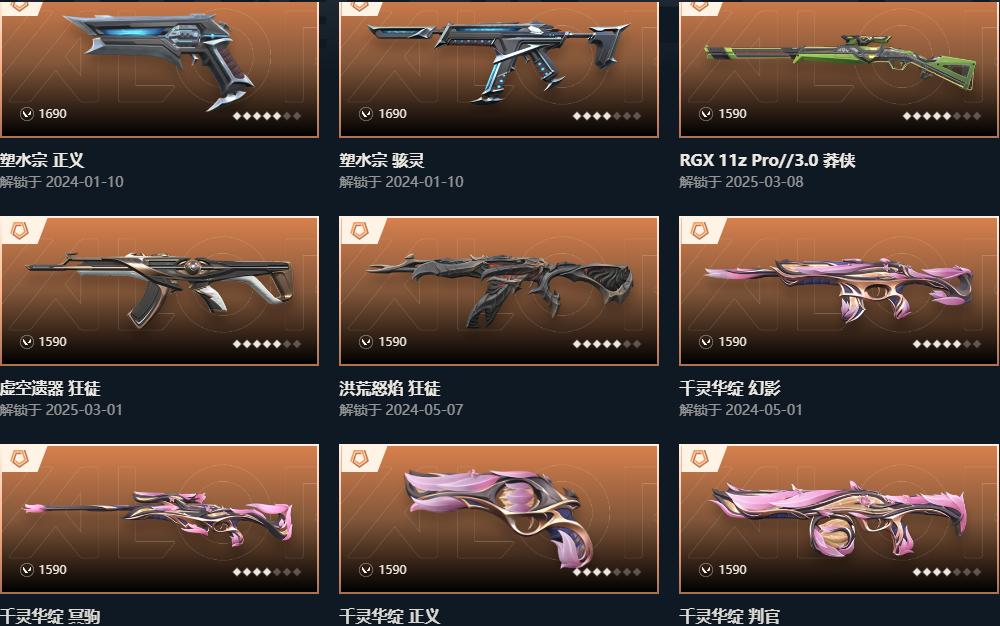Viewport: 1000px width, 626px height.
Task: Click the corner badge icon on 千灵华绽 判官 card
Action: 700,459
